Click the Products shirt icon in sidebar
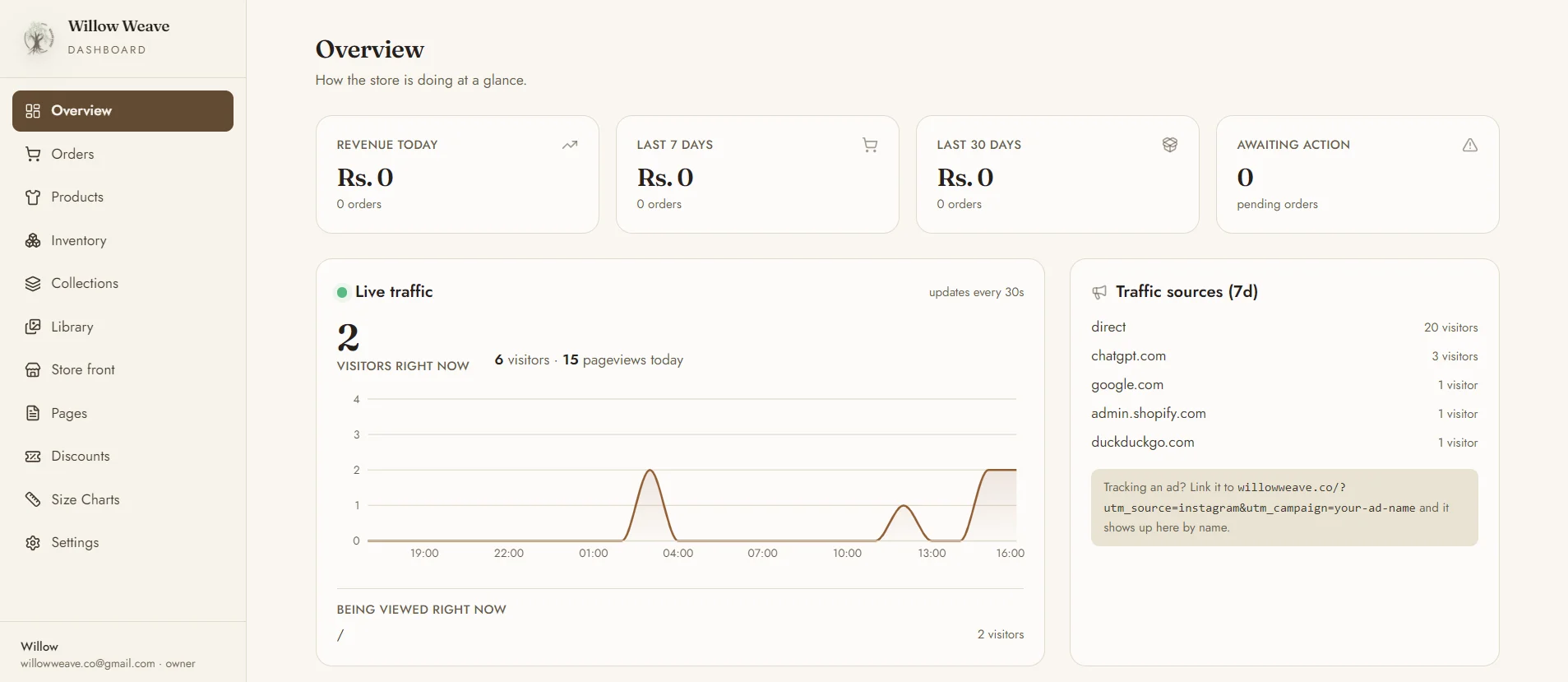Screen dimensions: 1568x682 pos(33,197)
